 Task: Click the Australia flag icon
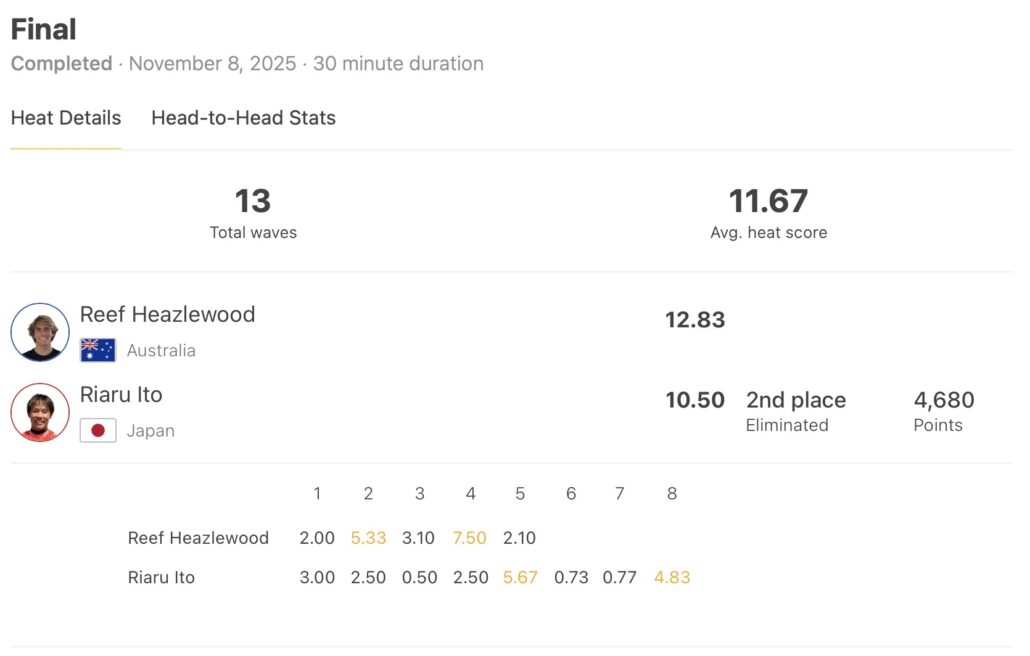[x=98, y=350]
